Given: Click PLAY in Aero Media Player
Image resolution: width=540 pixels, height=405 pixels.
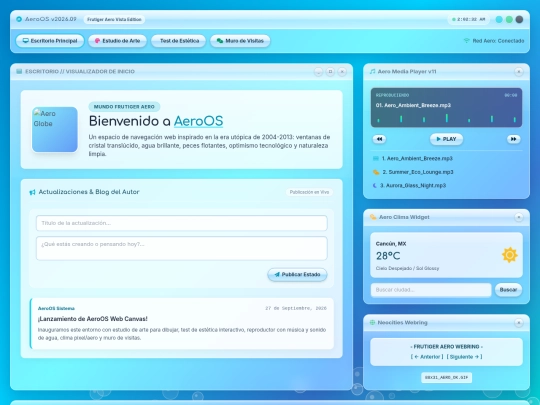Looking at the screenshot, I should point(446,139).
